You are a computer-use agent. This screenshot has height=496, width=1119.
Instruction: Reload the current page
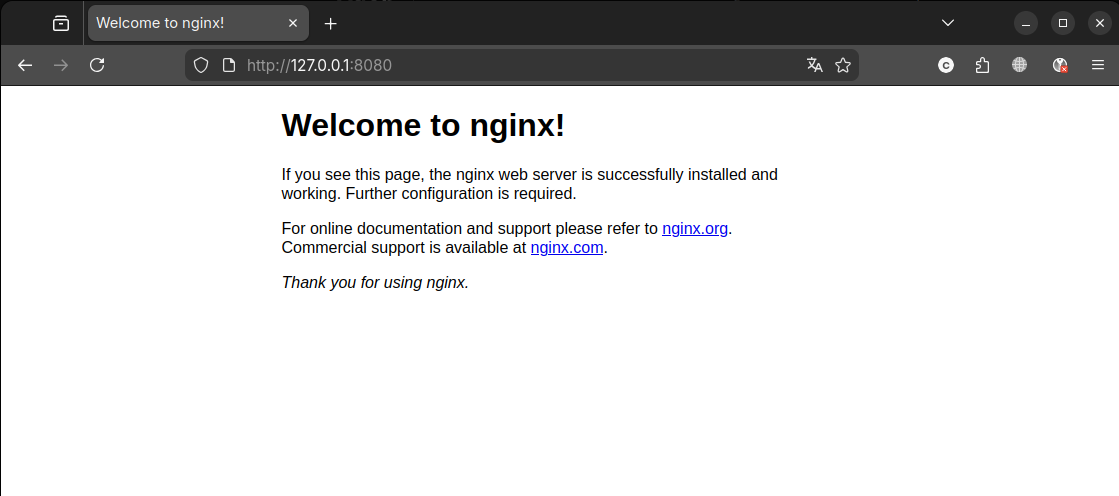97,65
